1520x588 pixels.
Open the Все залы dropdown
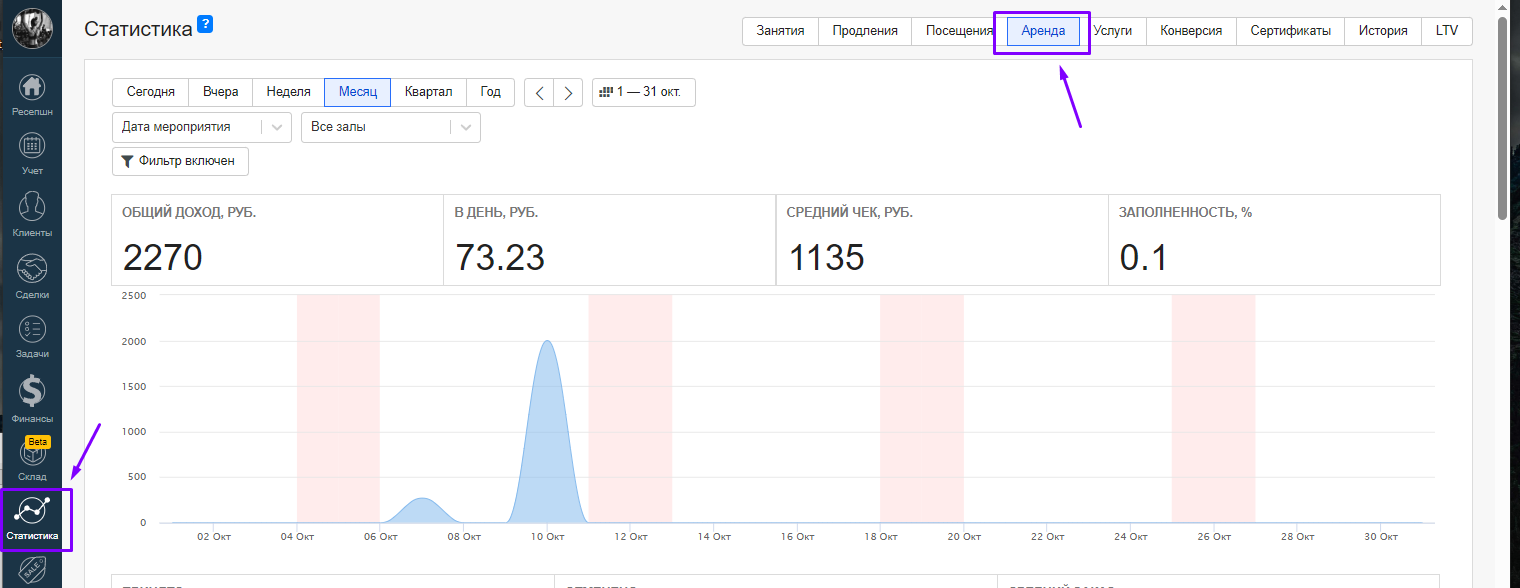click(x=390, y=127)
